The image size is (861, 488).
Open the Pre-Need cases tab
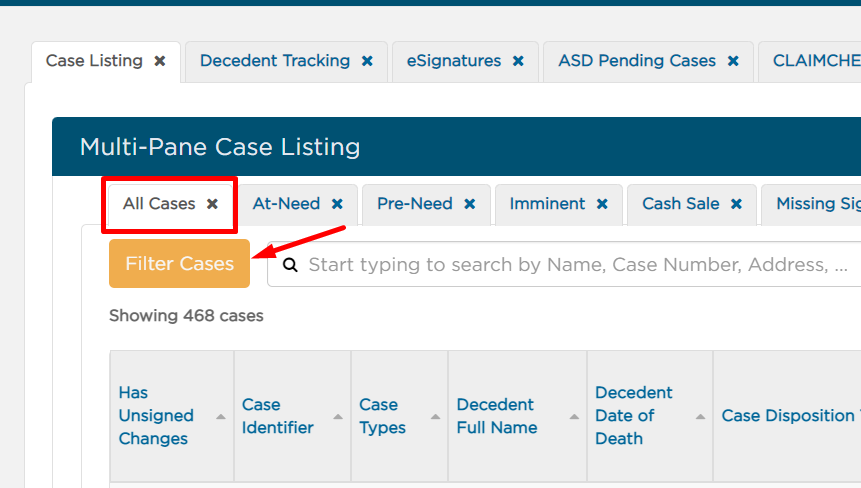point(415,204)
